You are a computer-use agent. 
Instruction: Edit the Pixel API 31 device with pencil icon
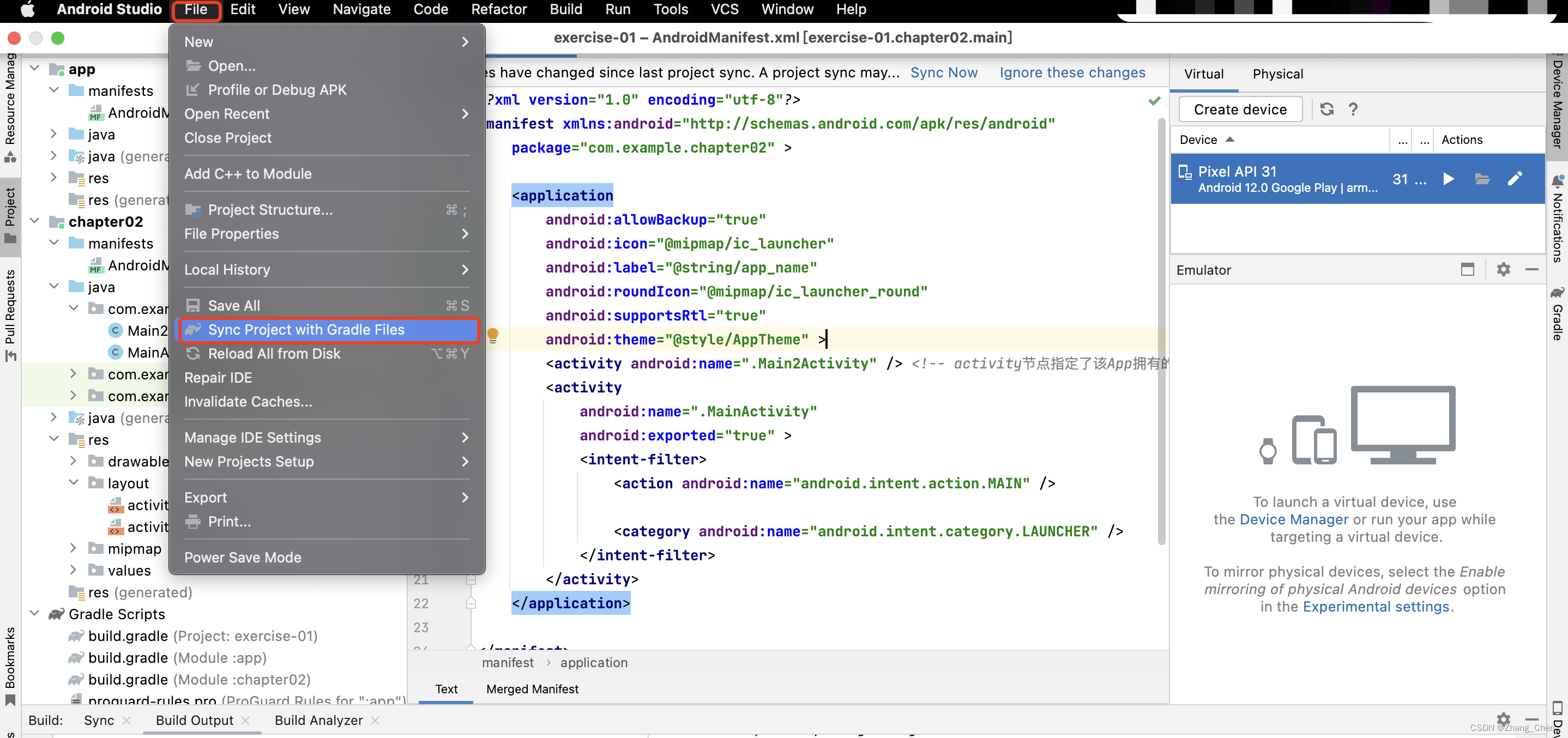click(x=1515, y=178)
